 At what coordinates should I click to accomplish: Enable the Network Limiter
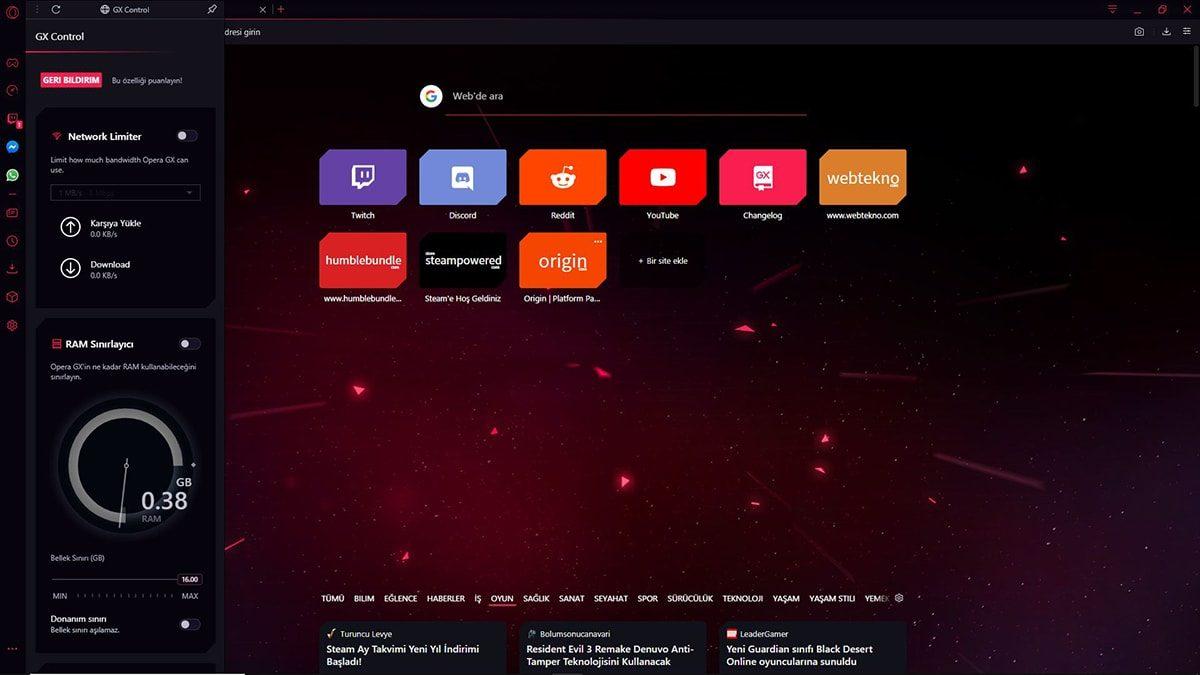186,135
